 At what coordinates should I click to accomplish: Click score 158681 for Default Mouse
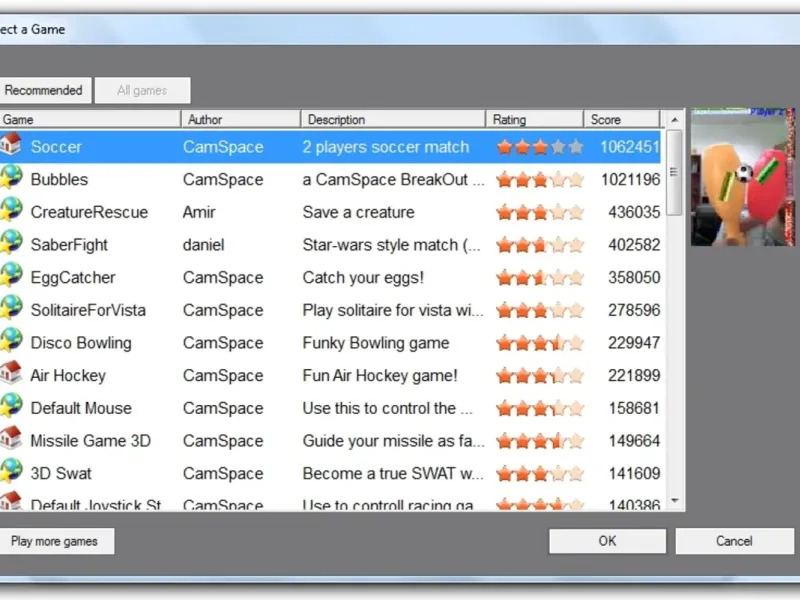[x=634, y=408]
